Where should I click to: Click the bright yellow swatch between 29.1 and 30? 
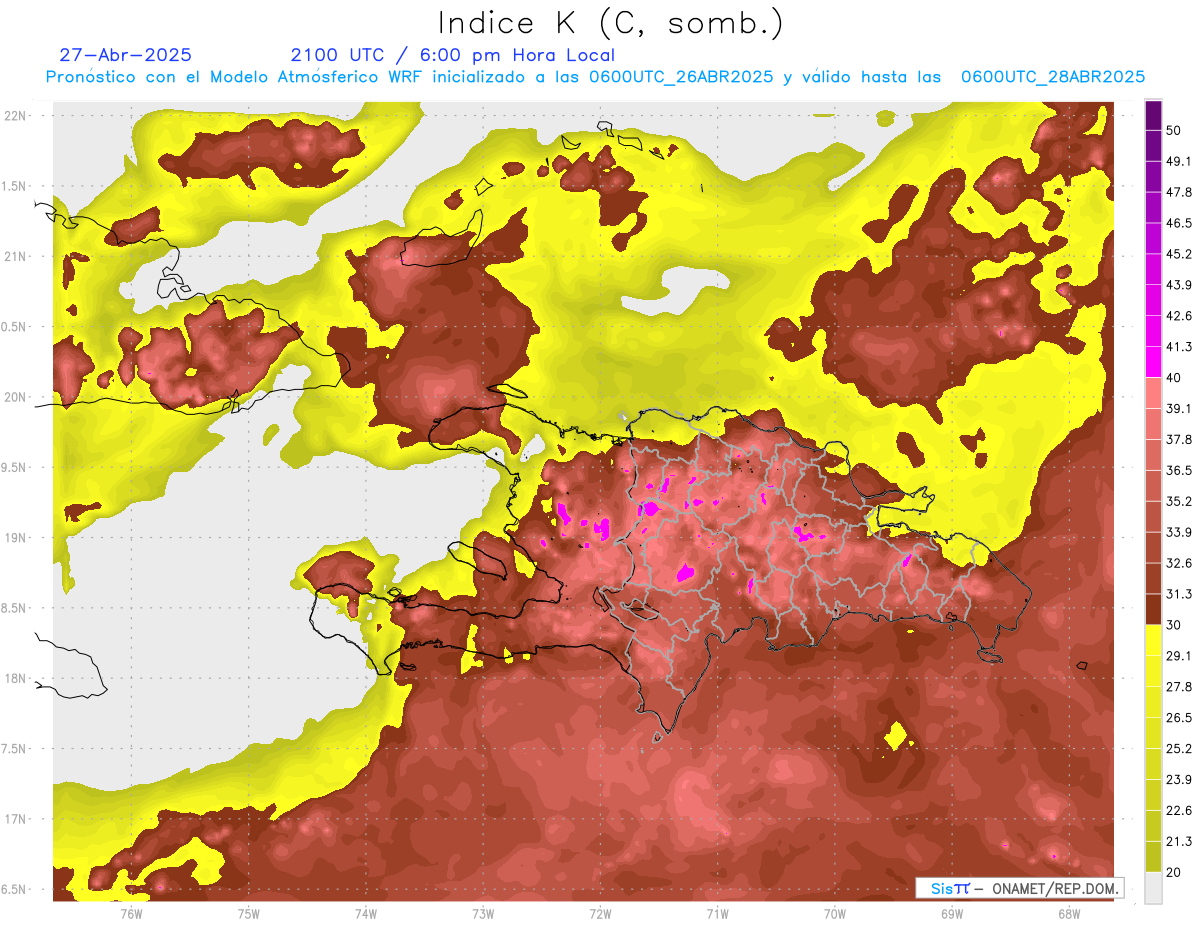(x=1153, y=640)
